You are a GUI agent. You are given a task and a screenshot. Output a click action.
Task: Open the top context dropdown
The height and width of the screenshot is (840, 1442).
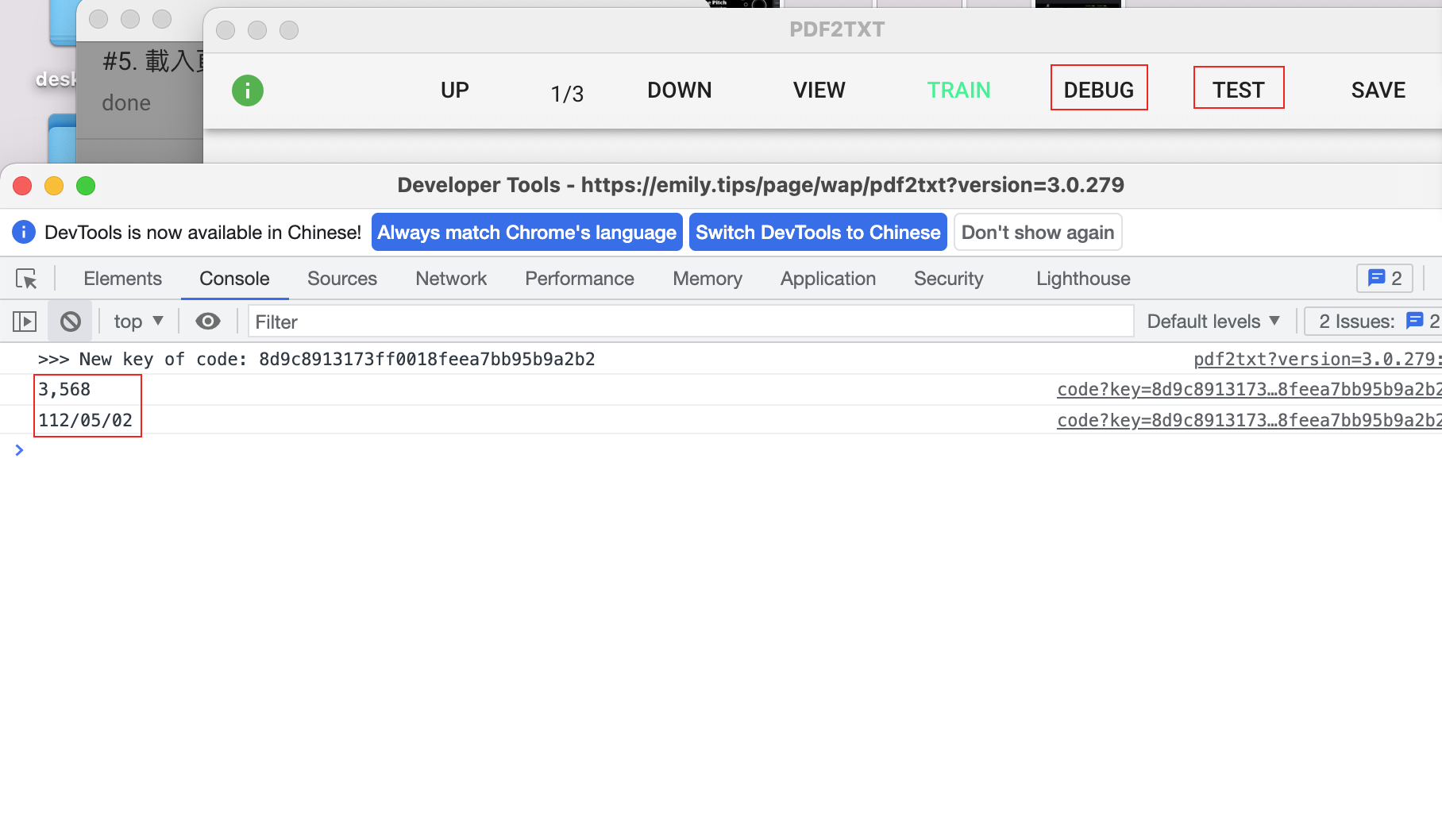(x=138, y=322)
